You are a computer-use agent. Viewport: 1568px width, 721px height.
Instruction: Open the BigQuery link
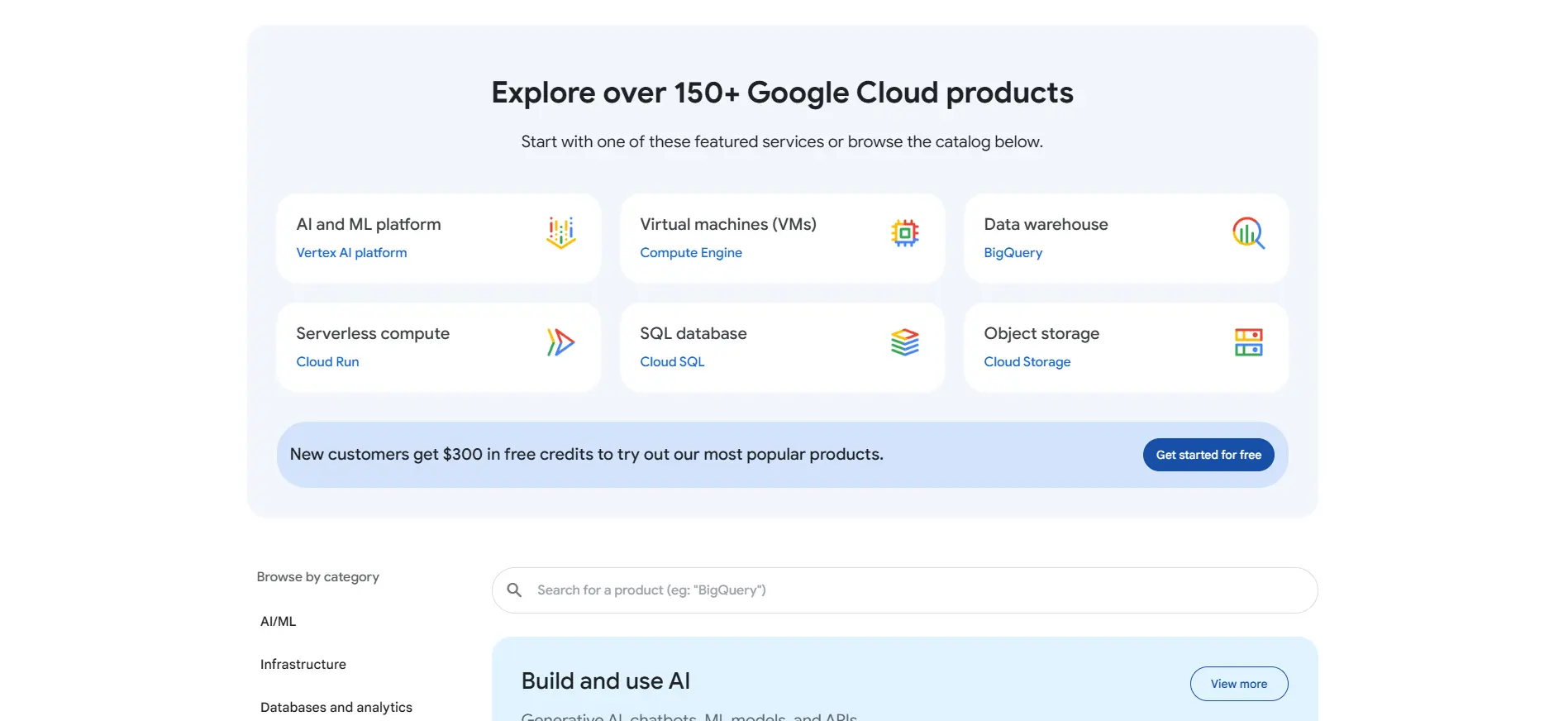click(1013, 253)
